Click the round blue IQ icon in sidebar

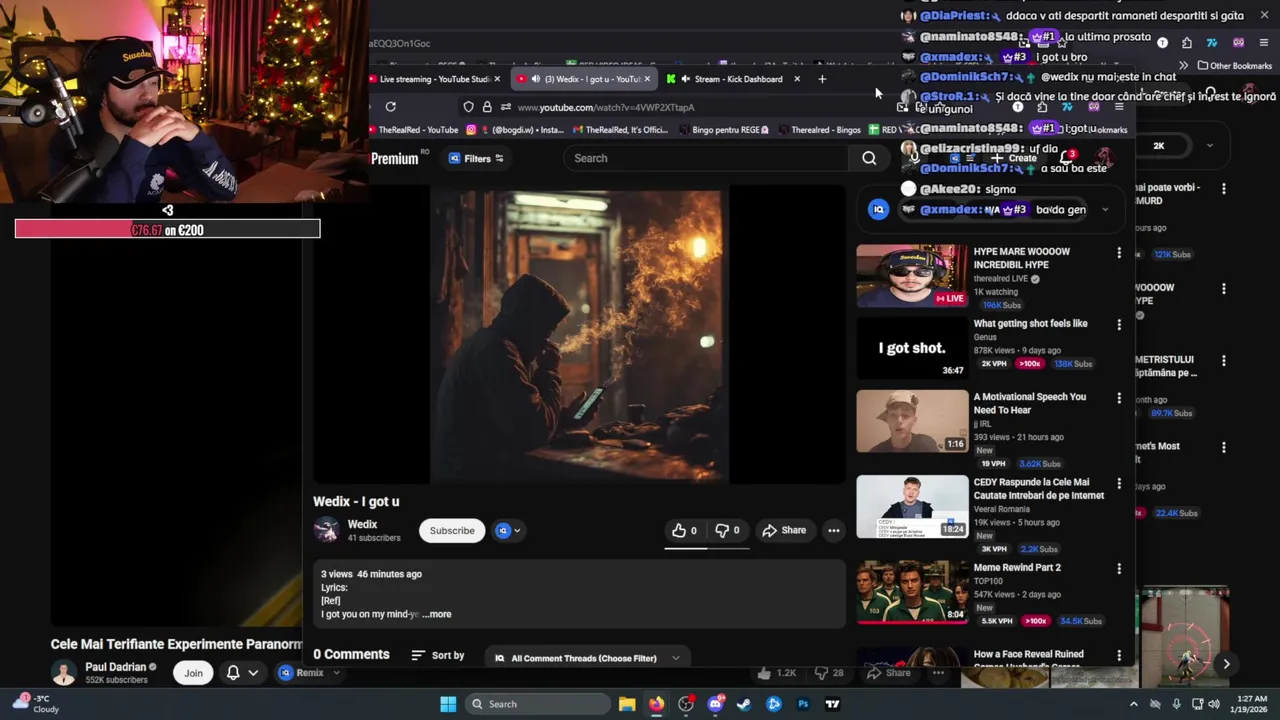[x=878, y=209]
